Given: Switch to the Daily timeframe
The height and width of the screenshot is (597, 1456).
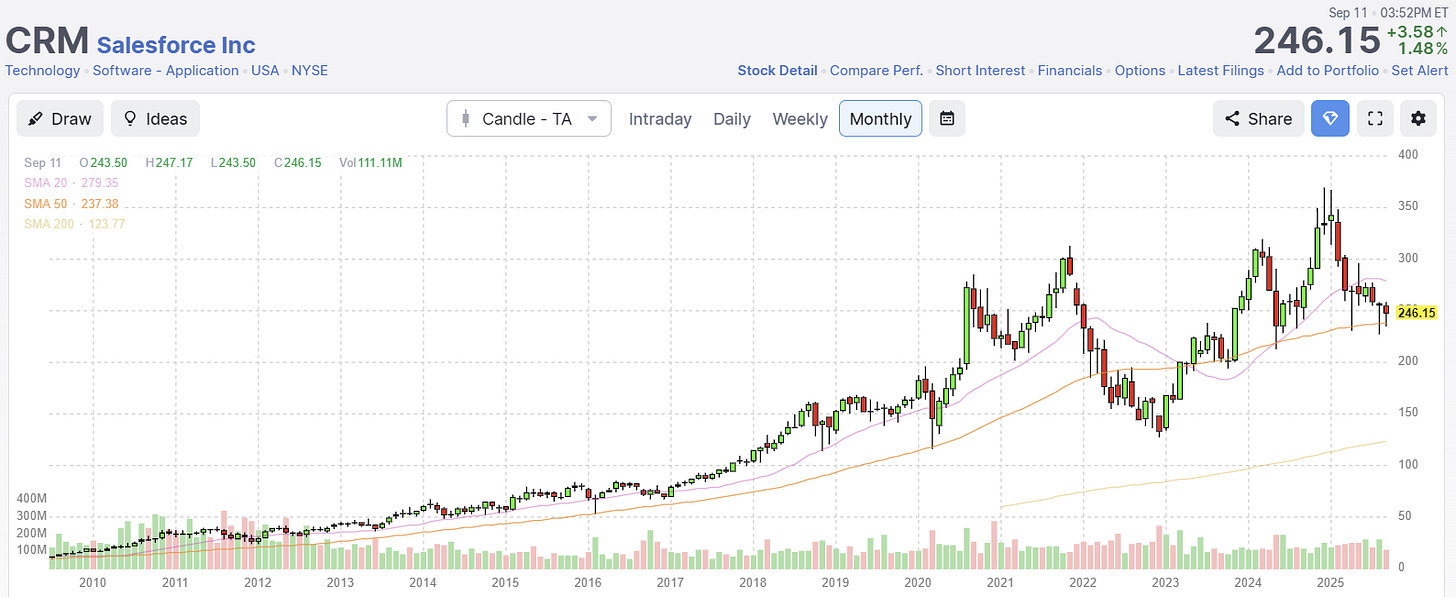Looking at the screenshot, I should [x=732, y=119].
